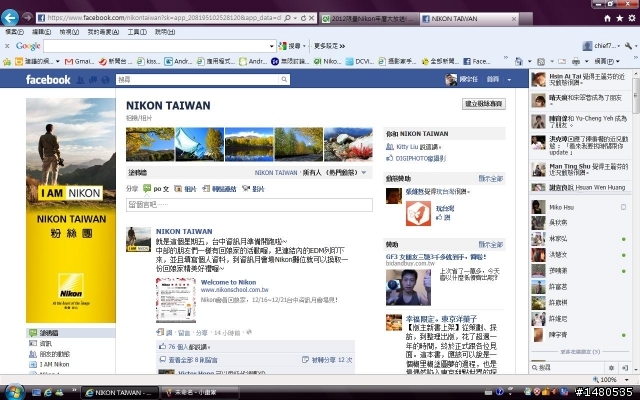Screen dimensions: 640x400
Task: Open the 檢視(V) menu
Action: (69, 32)
